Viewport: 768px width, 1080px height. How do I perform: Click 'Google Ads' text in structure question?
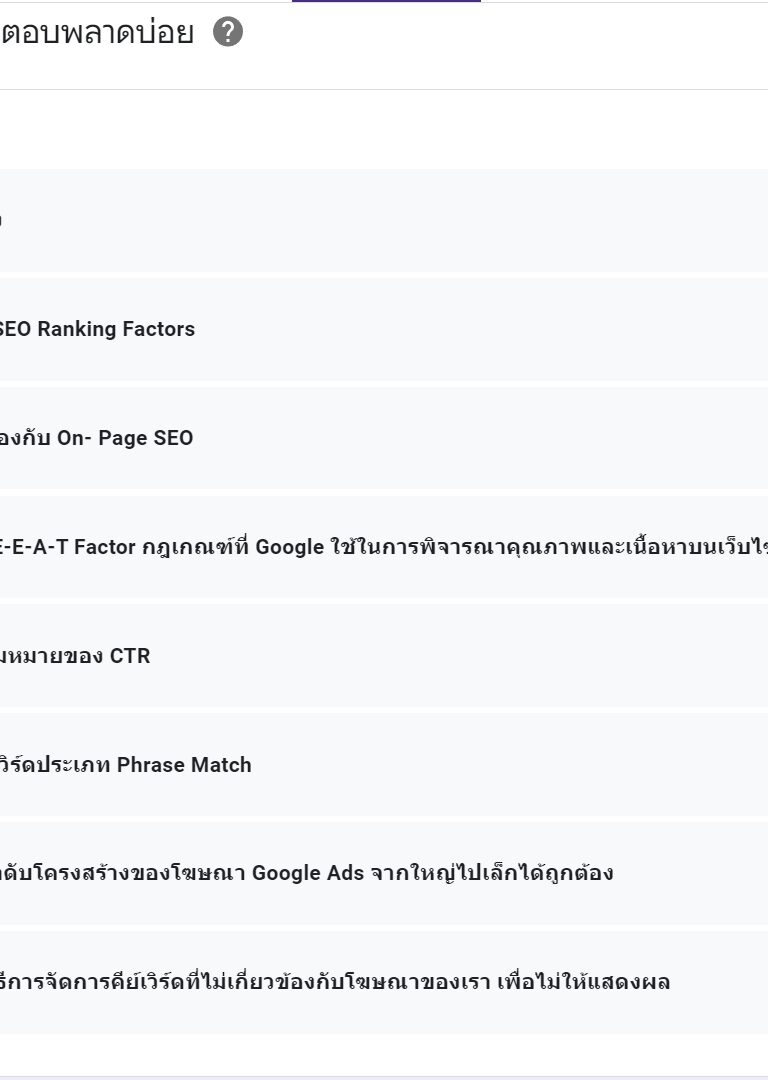(x=308, y=873)
